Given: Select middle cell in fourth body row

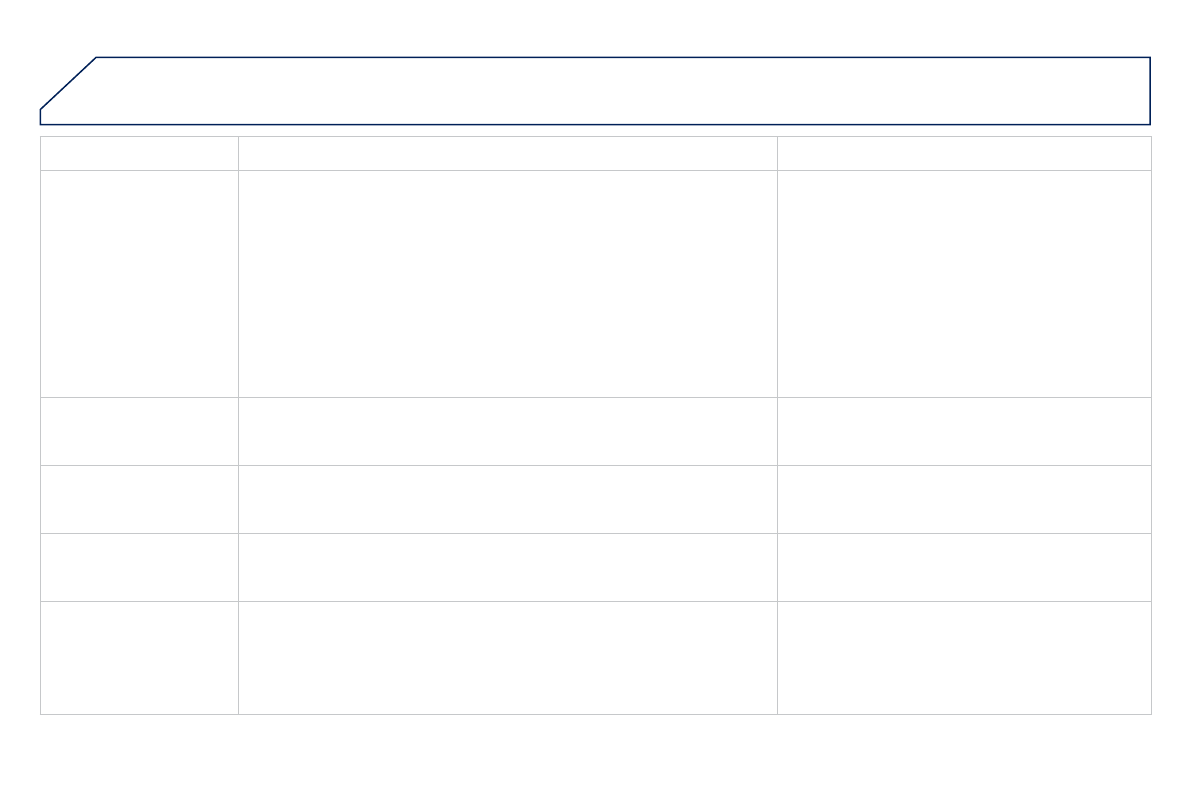Looking at the screenshot, I should pyautogui.click(x=507, y=567).
